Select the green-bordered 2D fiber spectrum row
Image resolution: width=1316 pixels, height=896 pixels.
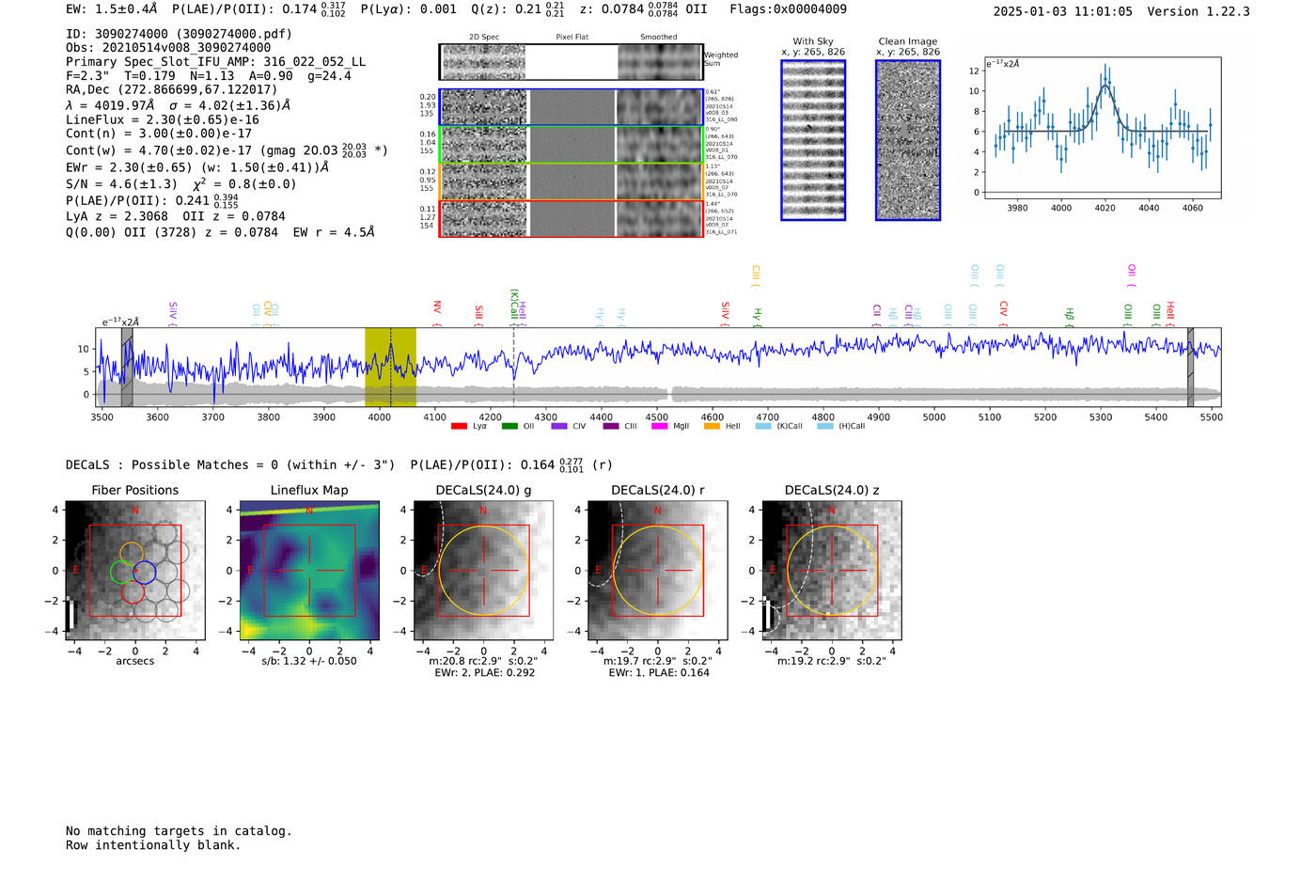(571, 145)
